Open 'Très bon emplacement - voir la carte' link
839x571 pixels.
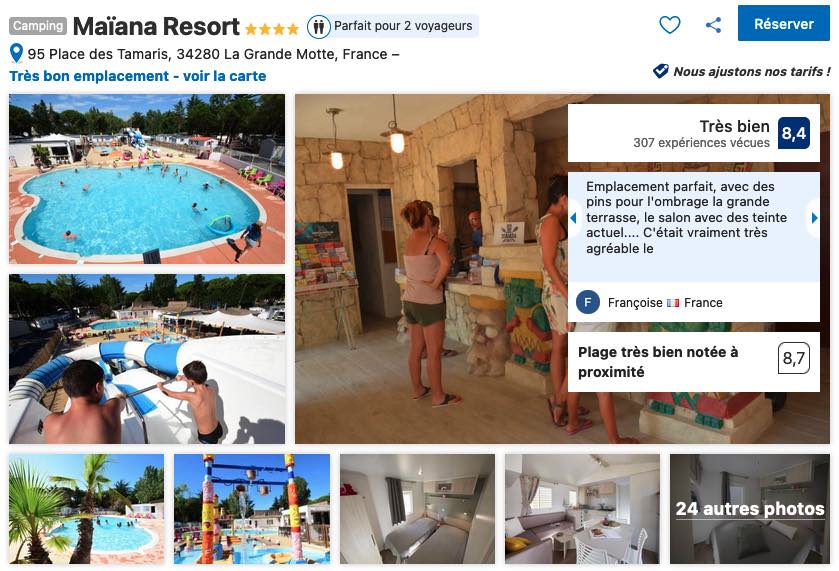[138, 76]
